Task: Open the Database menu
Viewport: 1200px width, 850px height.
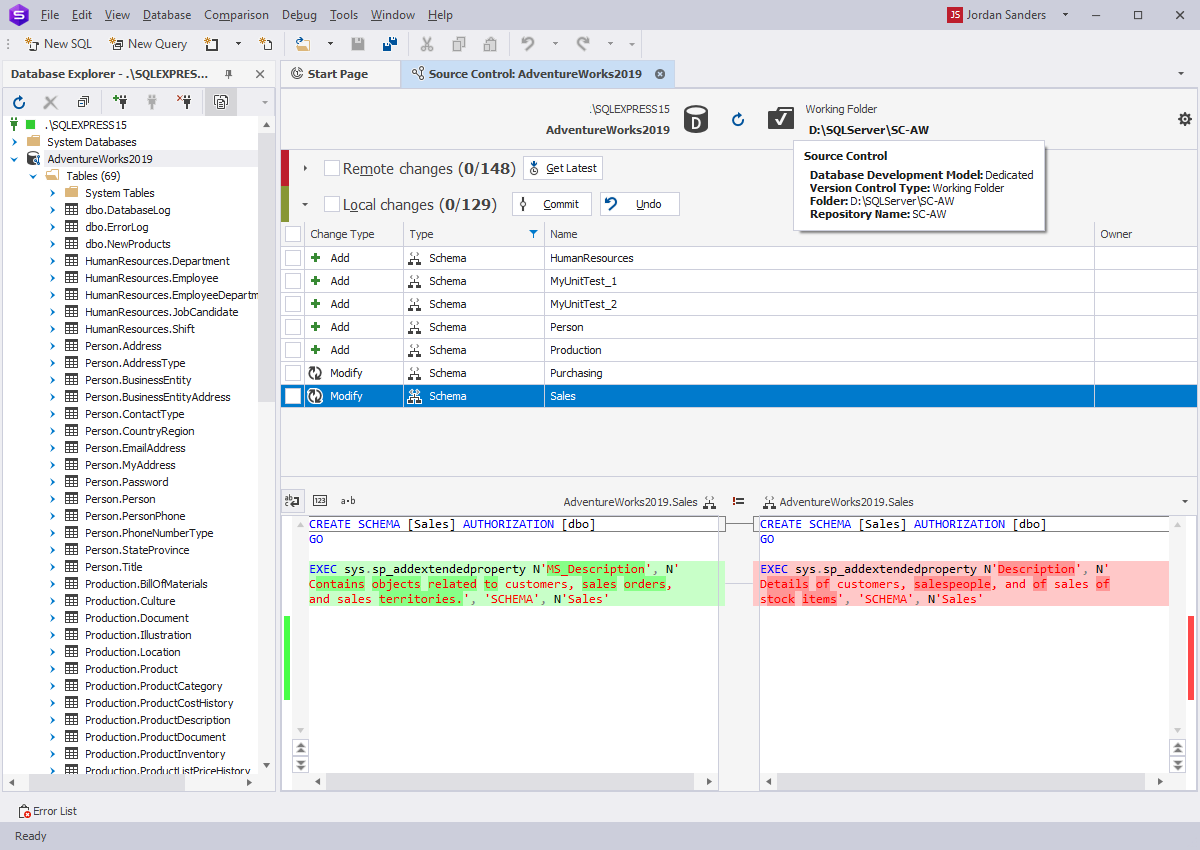Action: (166, 14)
